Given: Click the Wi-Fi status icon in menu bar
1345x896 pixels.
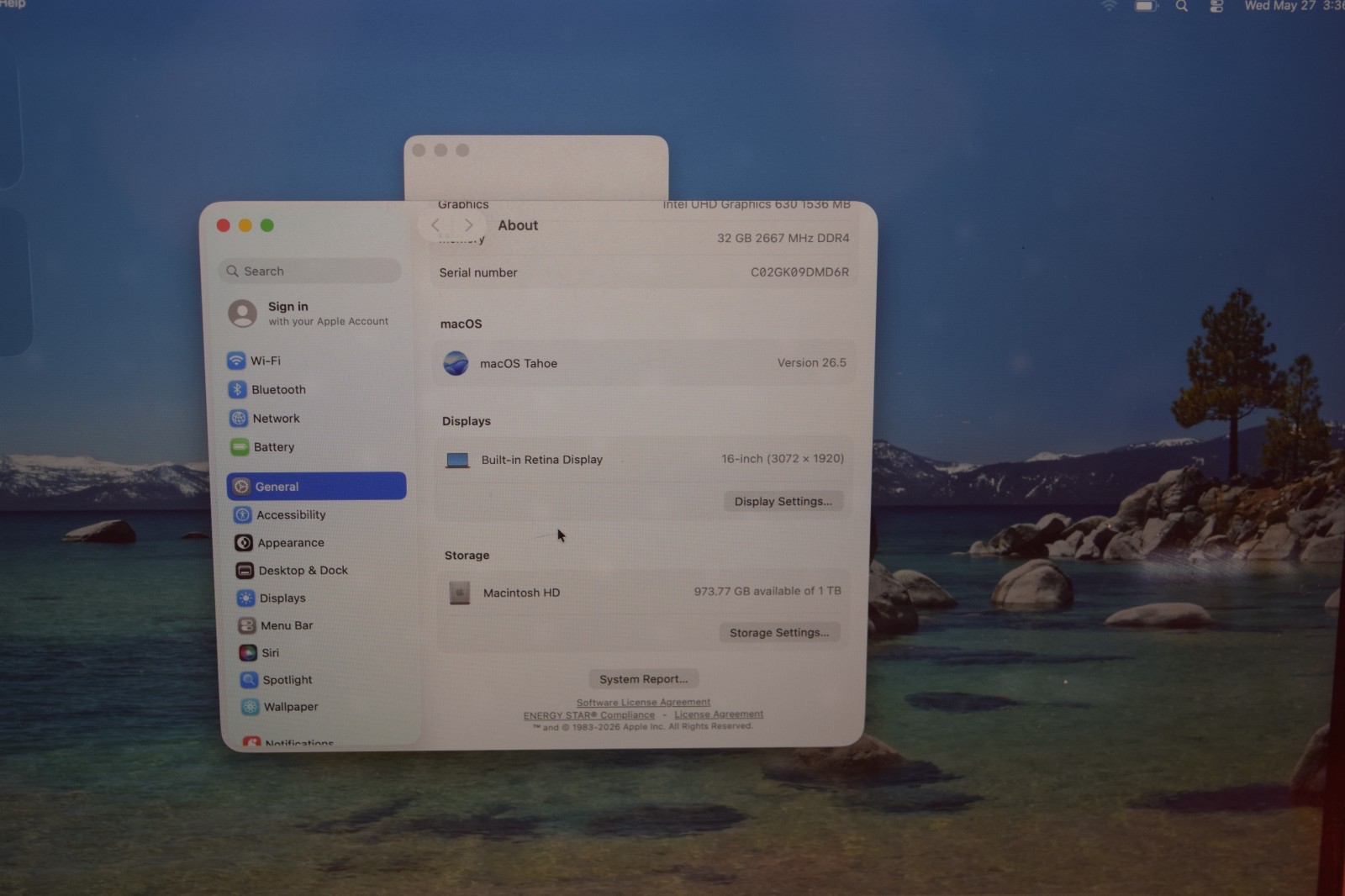Looking at the screenshot, I should pos(1110,6).
